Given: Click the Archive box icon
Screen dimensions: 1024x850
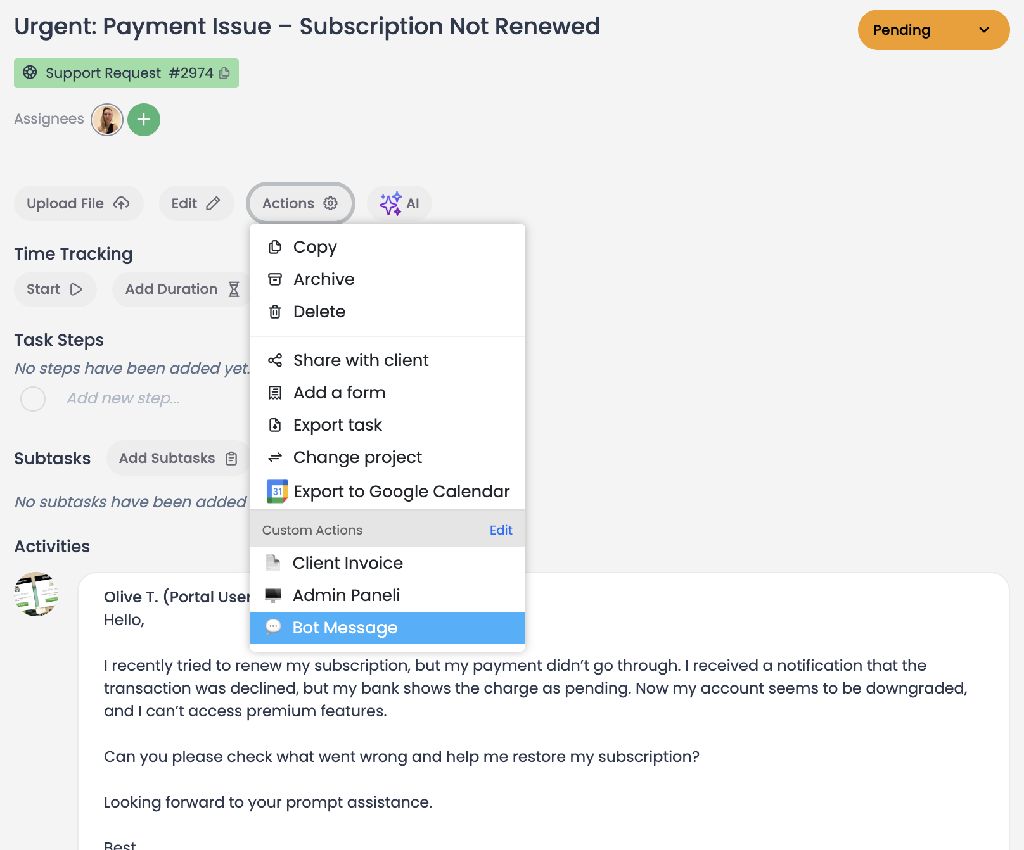Looking at the screenshot, I should [x=275, y=280].
